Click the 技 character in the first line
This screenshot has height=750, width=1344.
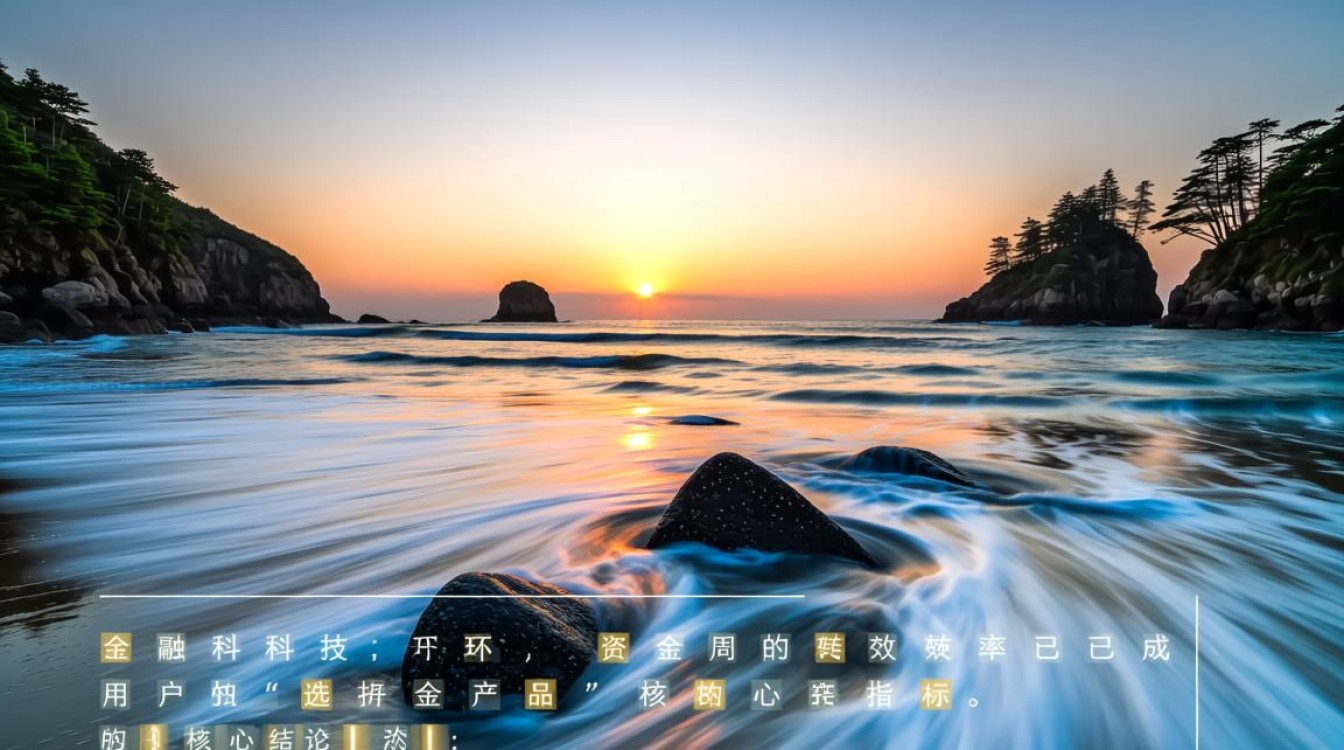(333, 648)
